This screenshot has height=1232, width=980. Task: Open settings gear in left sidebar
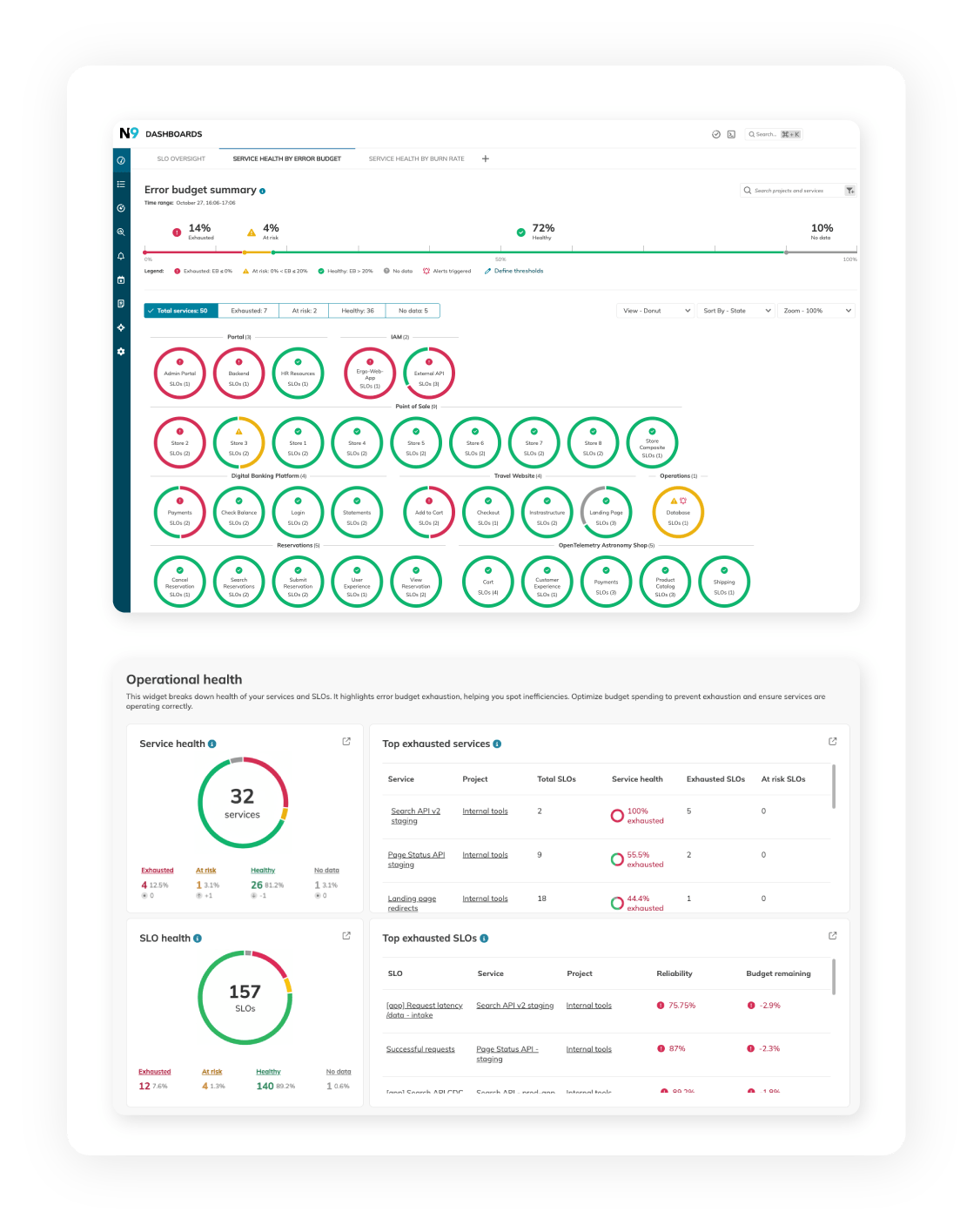pos(121,352)
